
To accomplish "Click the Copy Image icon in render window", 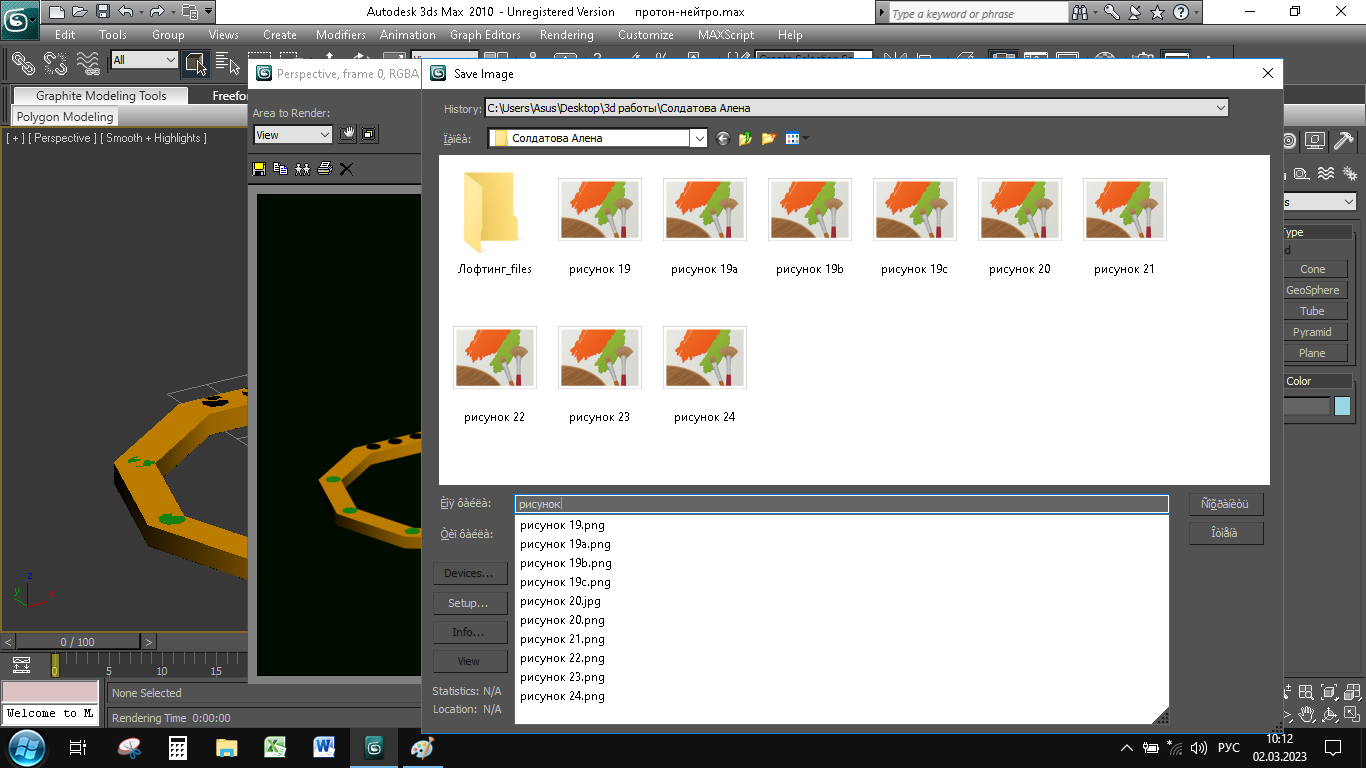I will [280, 169].
